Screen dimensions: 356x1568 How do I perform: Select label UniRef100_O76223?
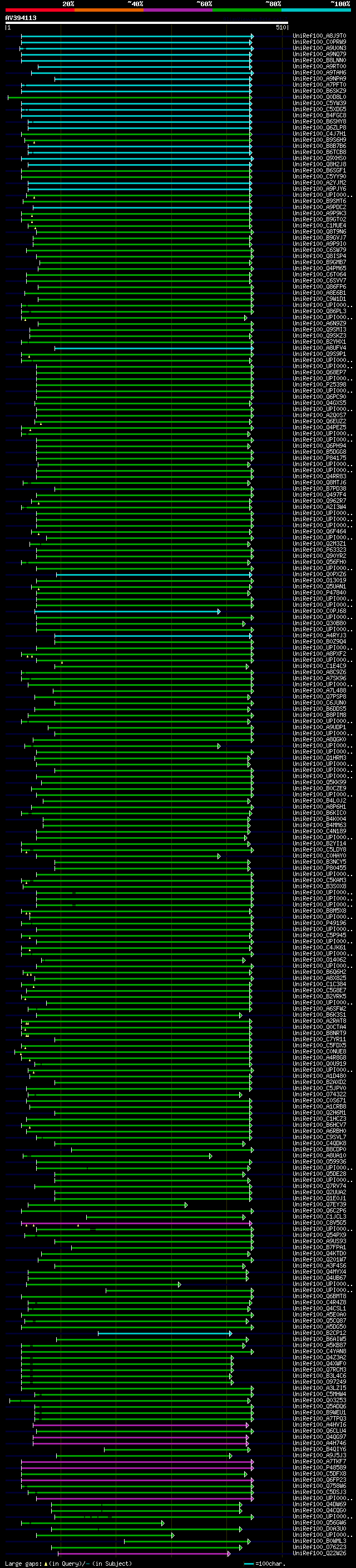coord(319,1547)
